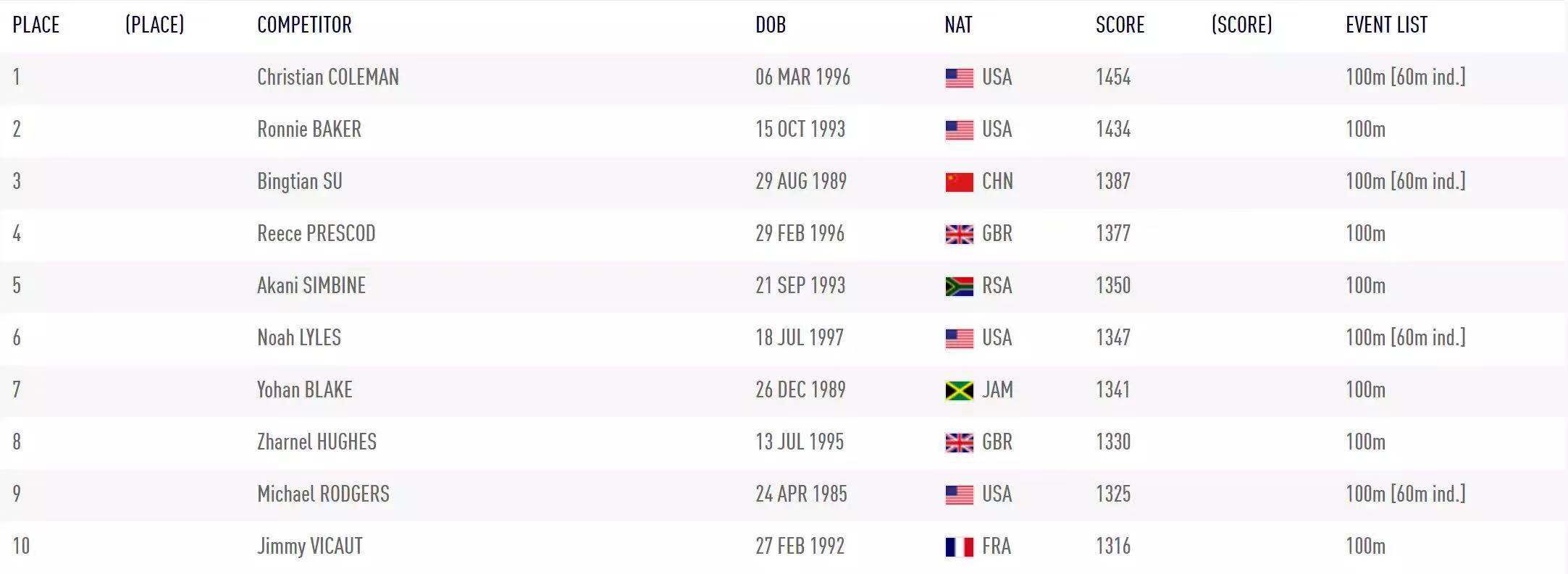This screenshot has height=574, width=1568.
Task: Click the British flag in Zharnel Hughes' row
Action: (959, 442)
